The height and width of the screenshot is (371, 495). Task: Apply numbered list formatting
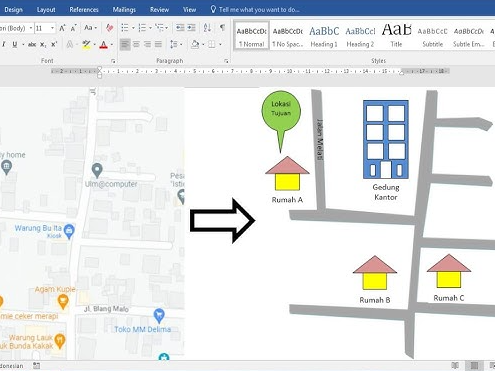(x=142, y=28)
